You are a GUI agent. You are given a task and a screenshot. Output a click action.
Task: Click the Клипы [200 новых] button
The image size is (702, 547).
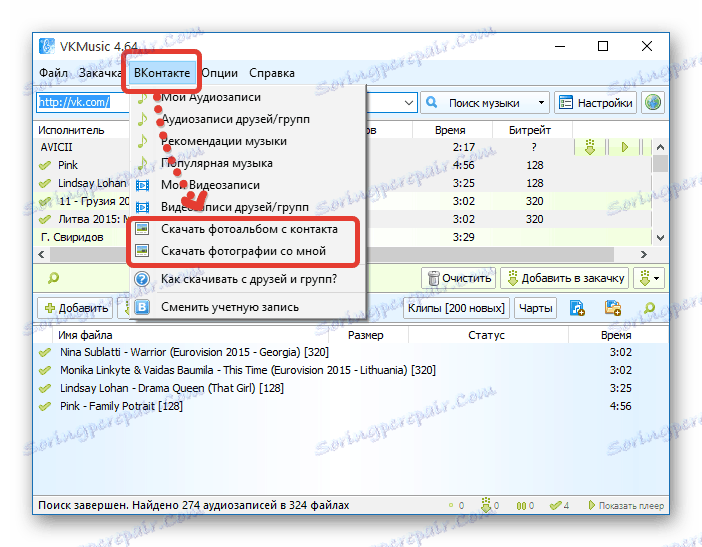(x=456, y=308)
